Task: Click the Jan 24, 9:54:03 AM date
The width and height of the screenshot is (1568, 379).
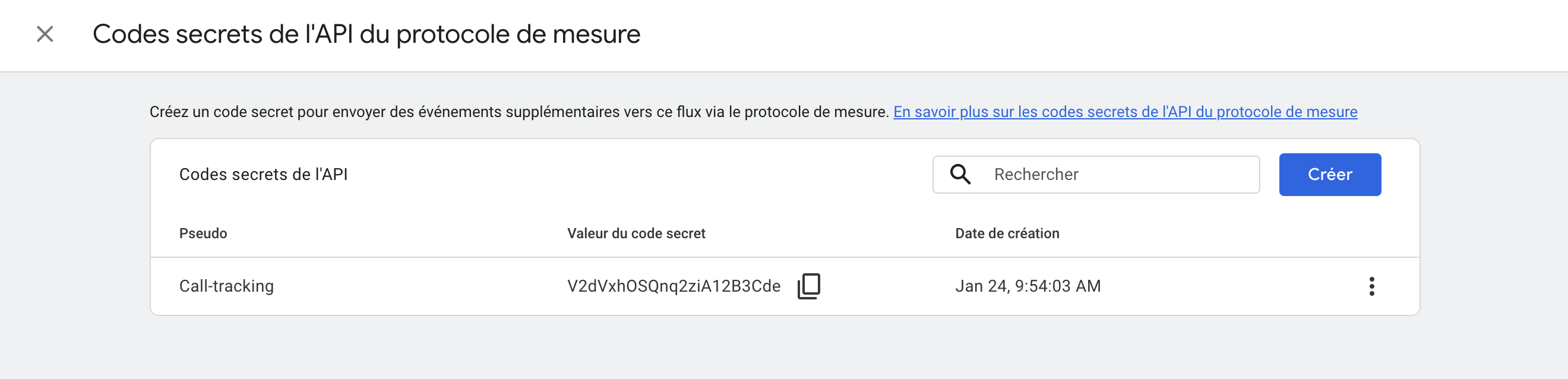Action: (1028, 286)
